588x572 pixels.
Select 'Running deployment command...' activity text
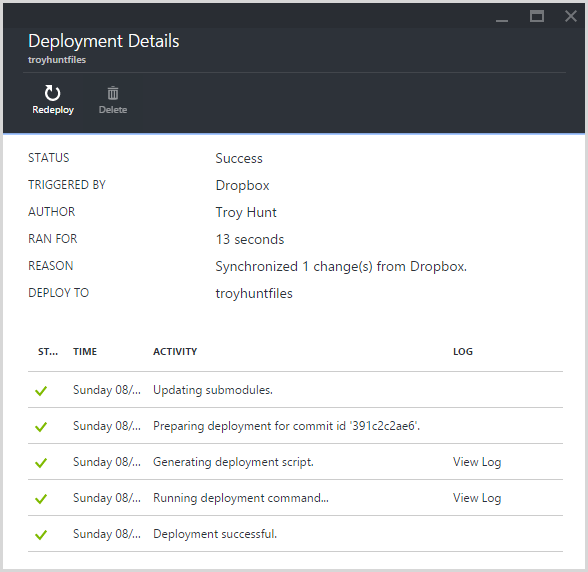coord(241,498)
